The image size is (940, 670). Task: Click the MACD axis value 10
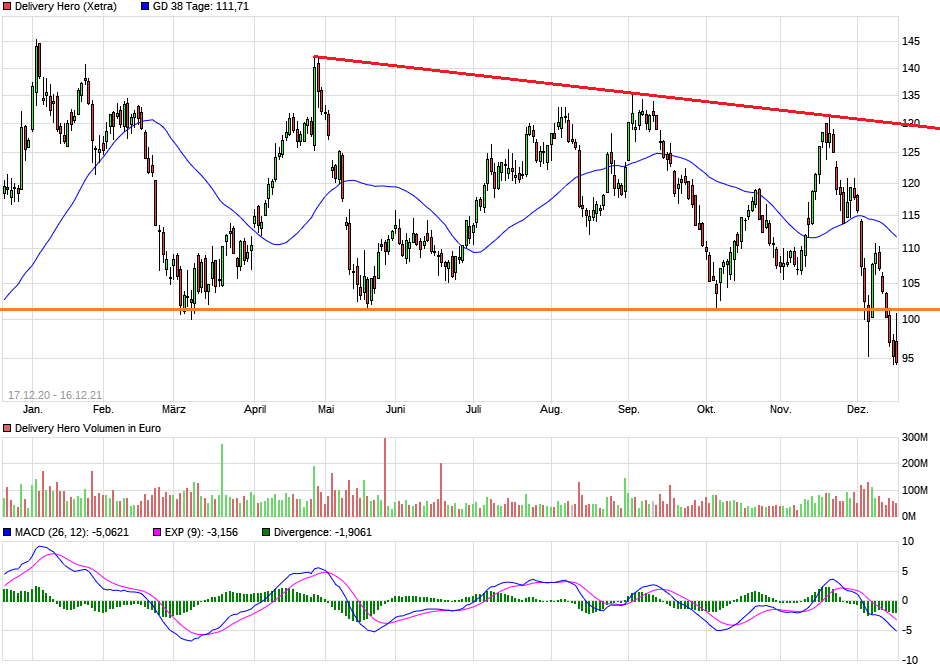click(x=908, y=542)
